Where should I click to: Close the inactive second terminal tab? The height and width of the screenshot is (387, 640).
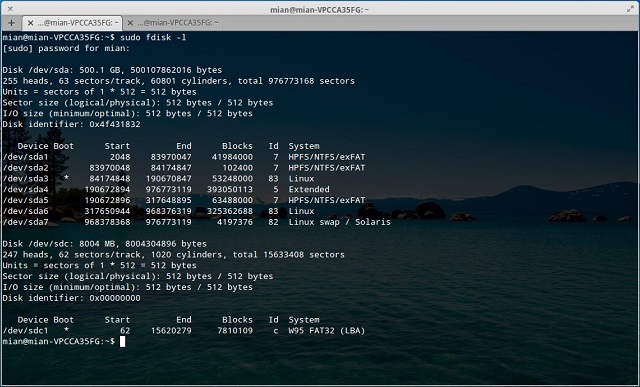tap(130, 23)
